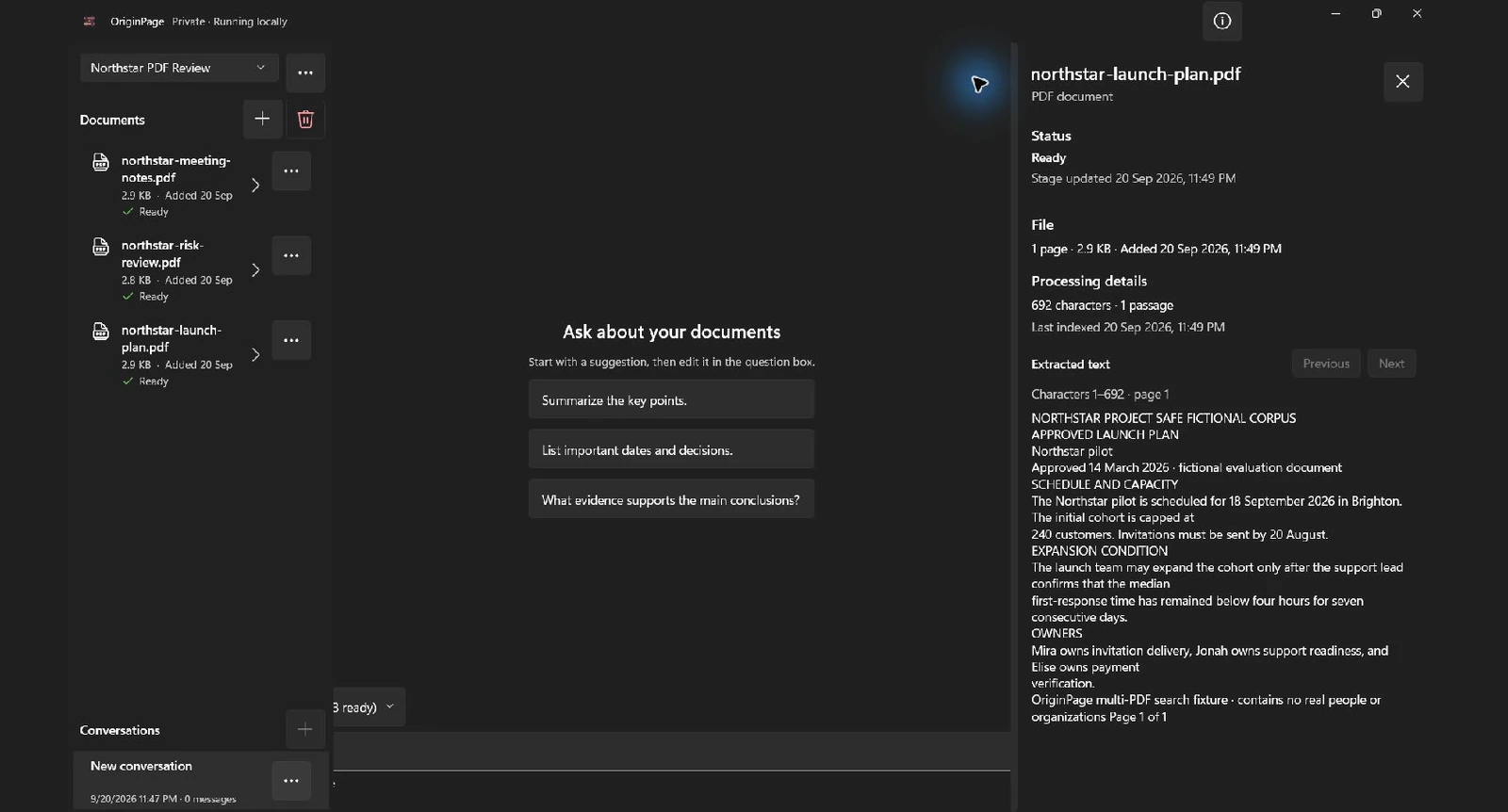Choose 'What evidence supports the main conclusions?' suggestion
The width and height of the screenshot is (1508, 812).
pos(671,499)
